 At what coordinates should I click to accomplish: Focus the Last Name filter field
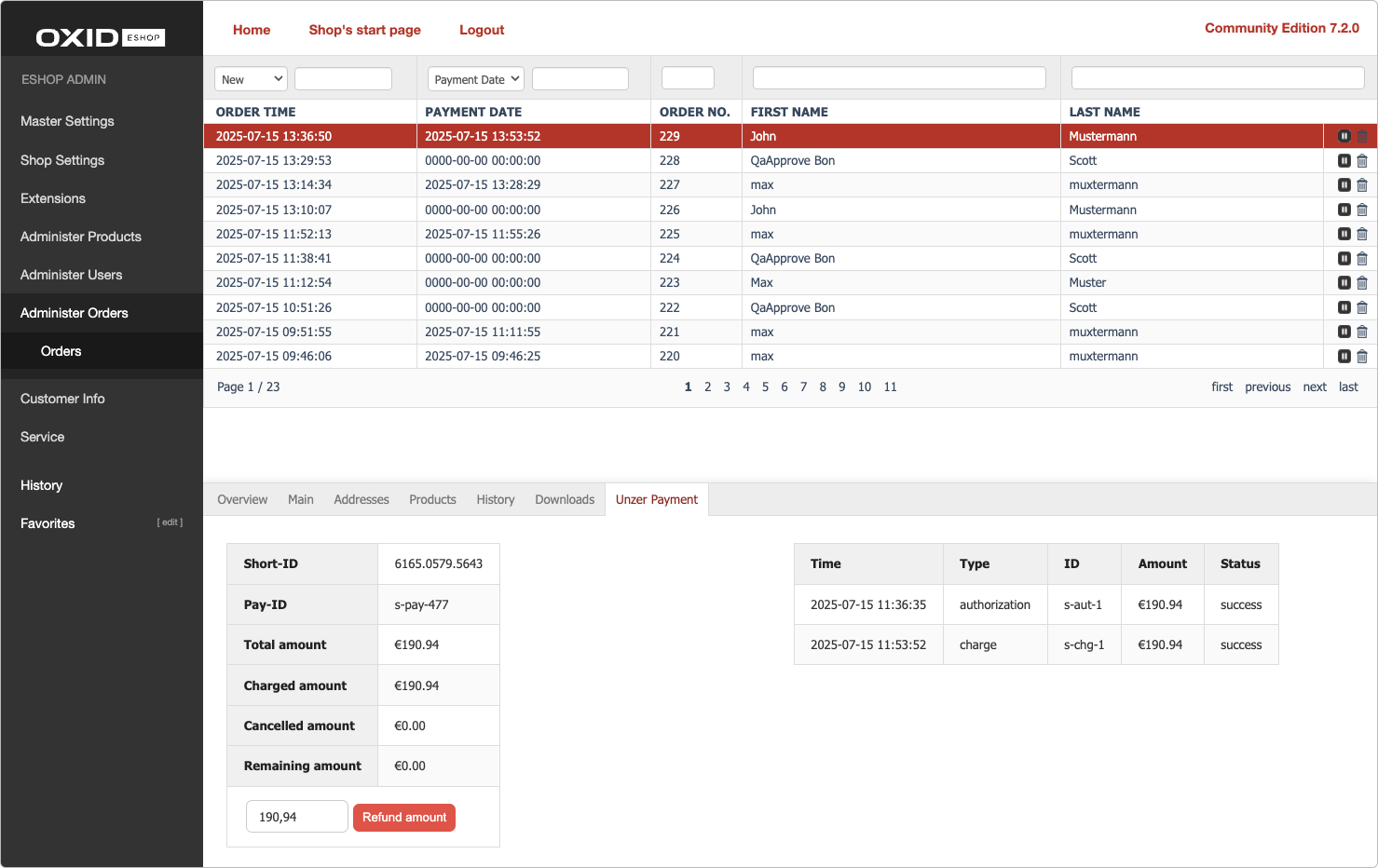pos(1218,78)
